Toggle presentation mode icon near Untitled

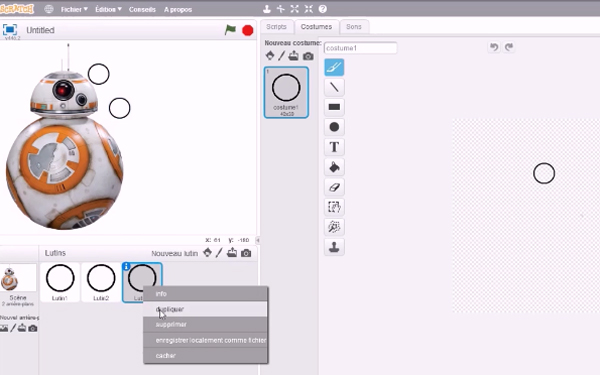tap(10, 29)
